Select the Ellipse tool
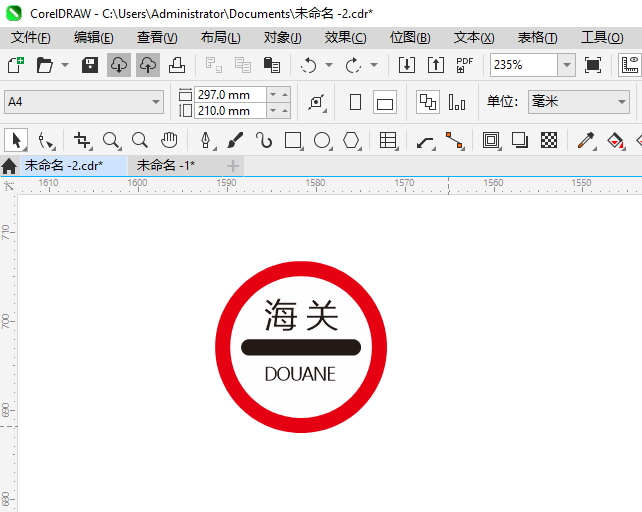 tap(322, 140)
